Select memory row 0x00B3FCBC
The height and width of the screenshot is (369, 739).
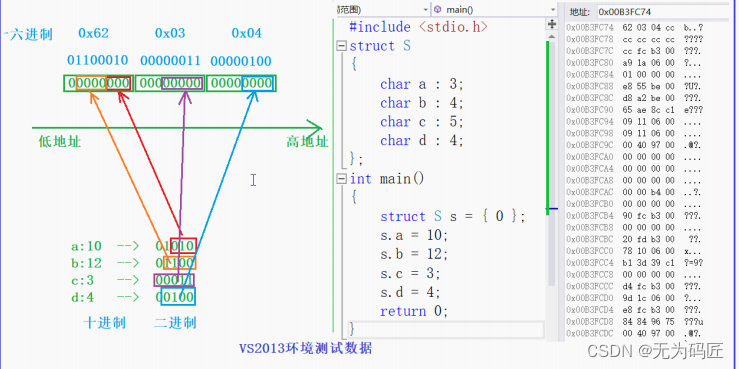pyautogui.click(x=635, y=239)
